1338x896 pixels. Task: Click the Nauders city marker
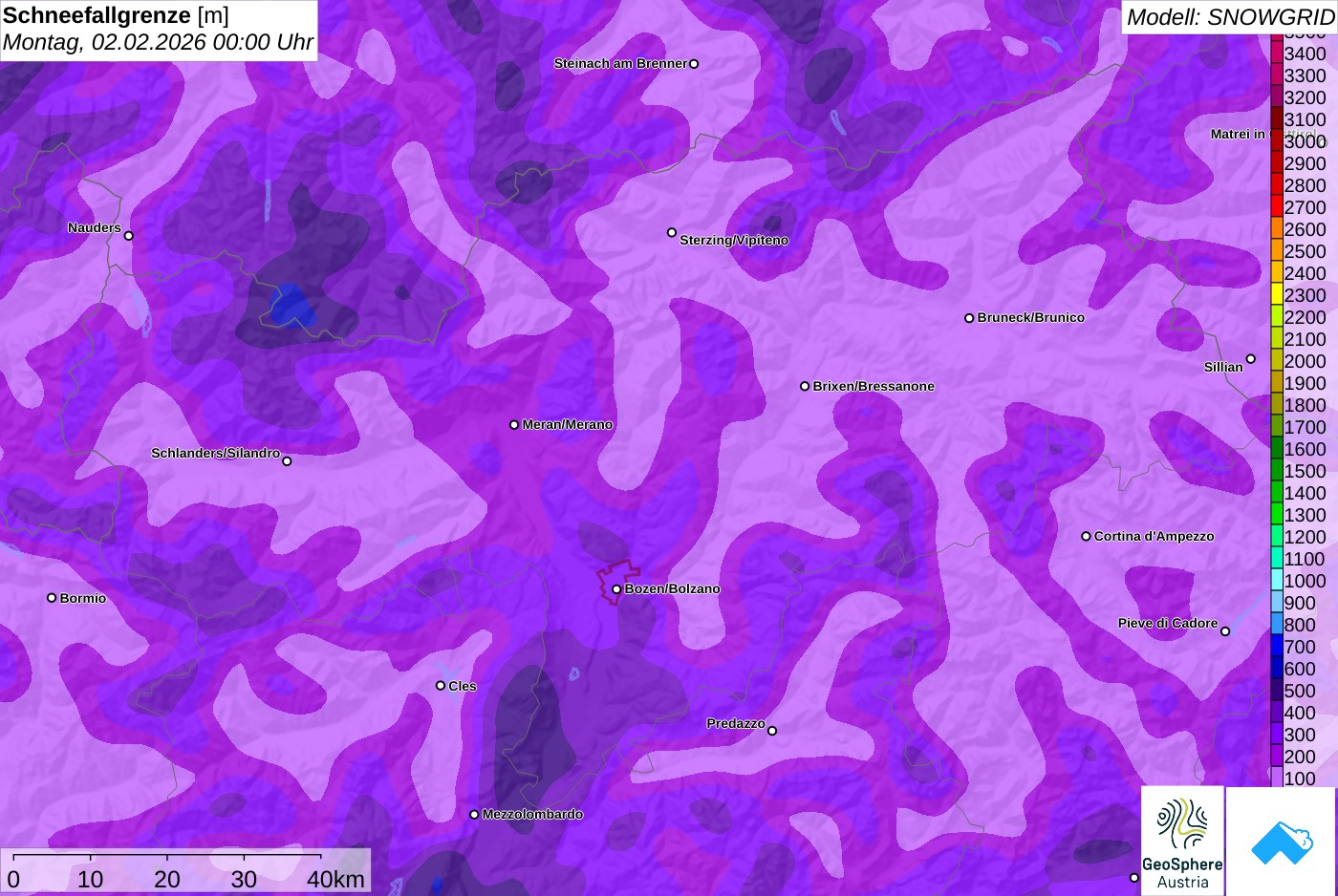coord(129,236)
